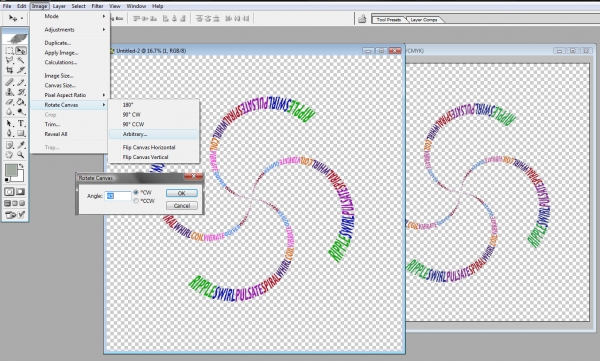The image size is (600, 361).
Task: Select the °CCW radio button
Action: coord(136,201)
